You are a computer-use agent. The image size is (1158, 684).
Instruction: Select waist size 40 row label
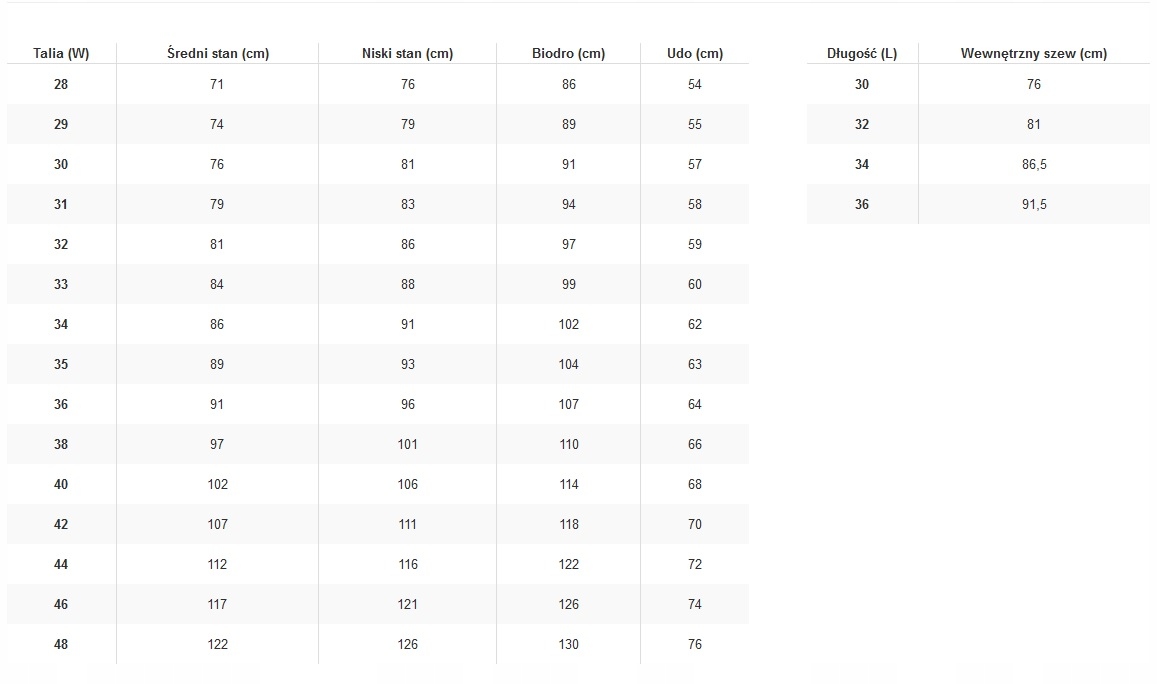61,485
